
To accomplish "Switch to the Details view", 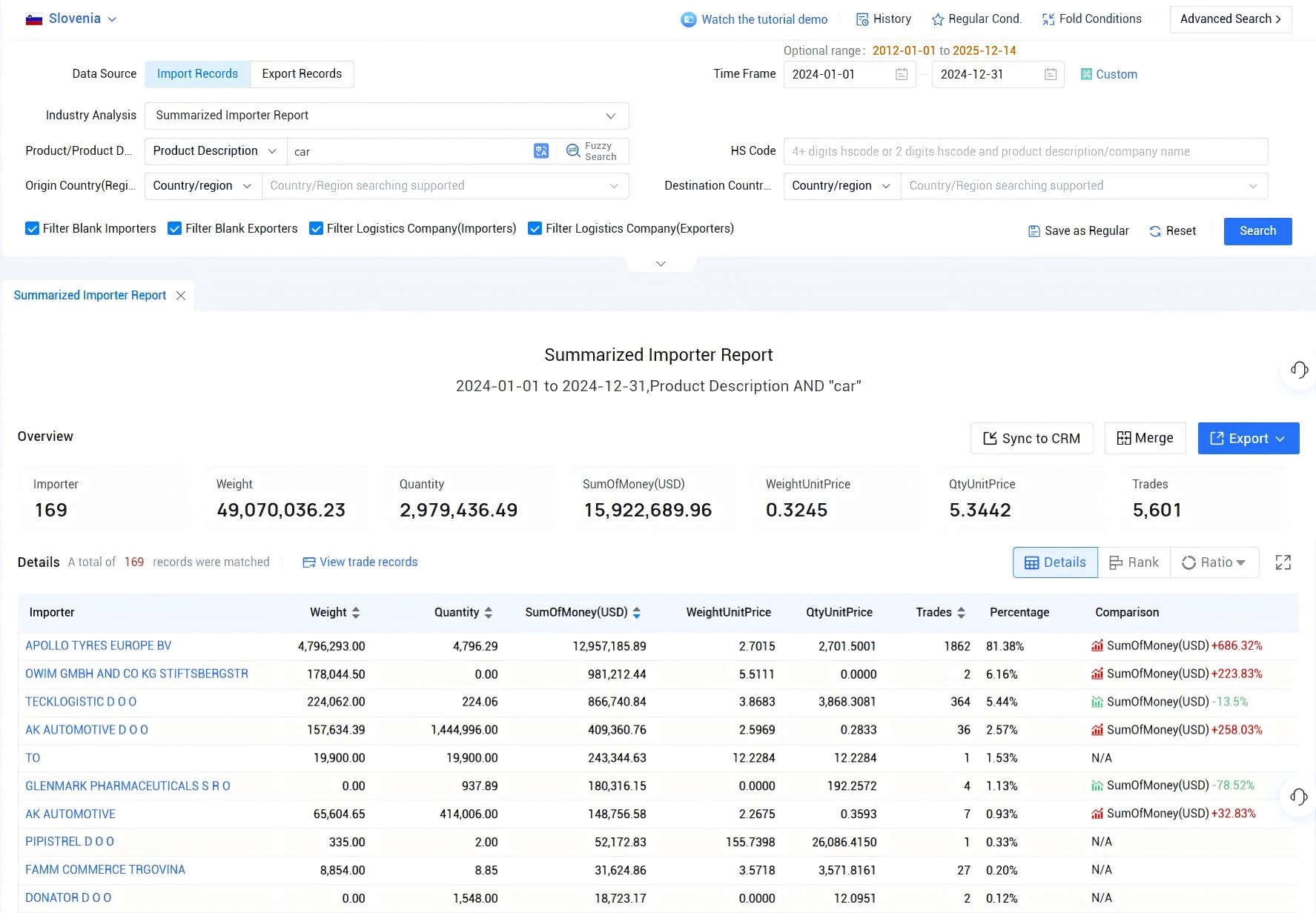I will 1055,562.
